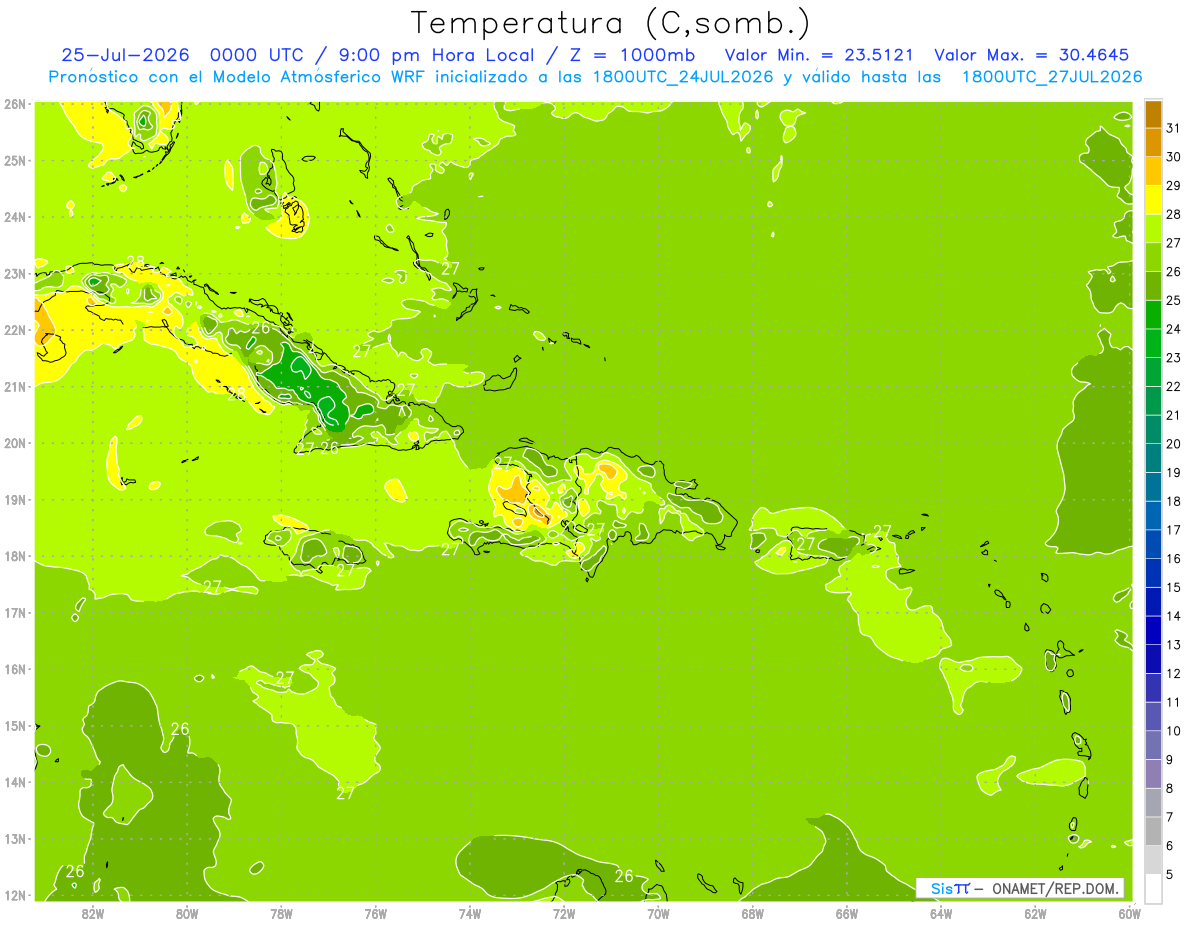Click the white swatch below 5
This screenshot has width=1200, height=927.
(1153, 888)
